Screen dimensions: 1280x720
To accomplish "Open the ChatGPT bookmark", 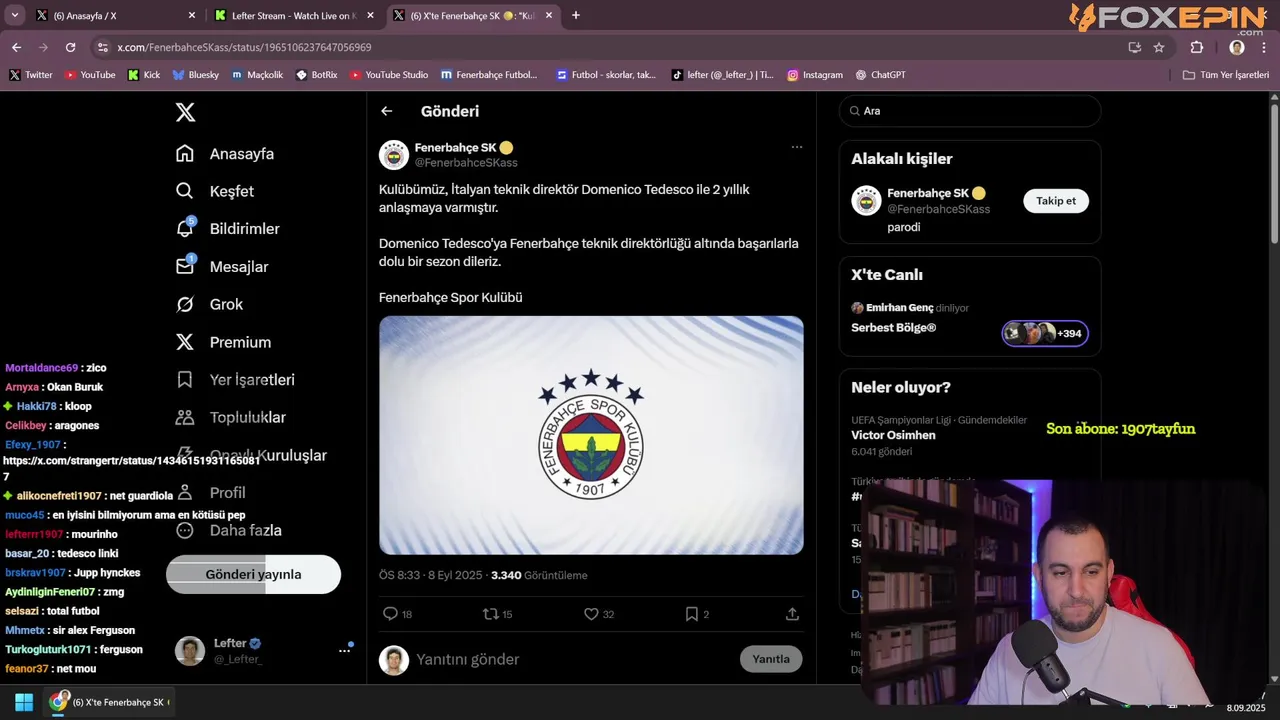I will coord(880,75).
